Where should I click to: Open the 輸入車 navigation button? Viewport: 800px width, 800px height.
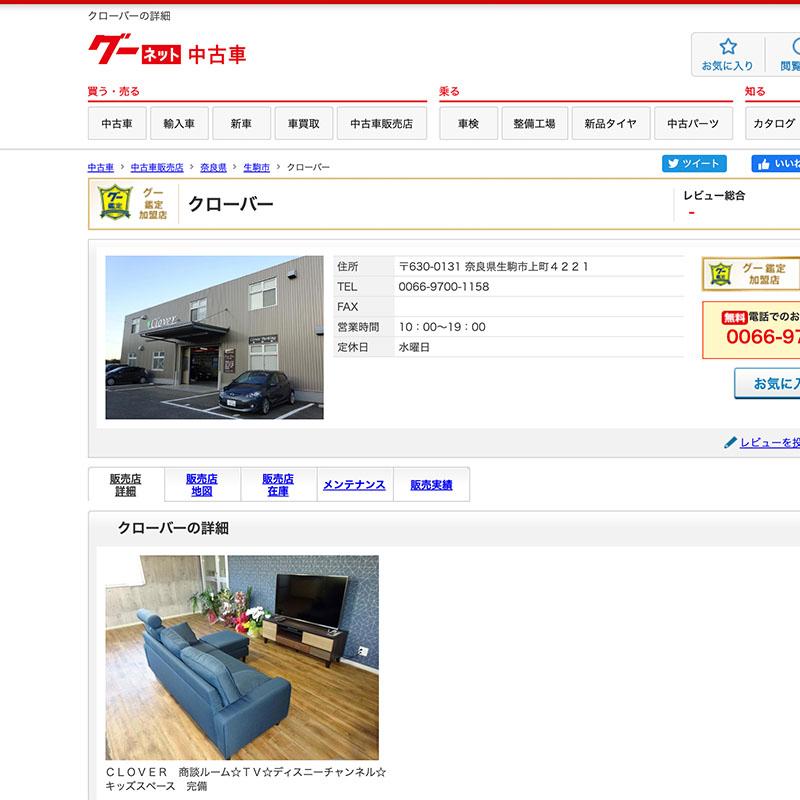point(179,123)
